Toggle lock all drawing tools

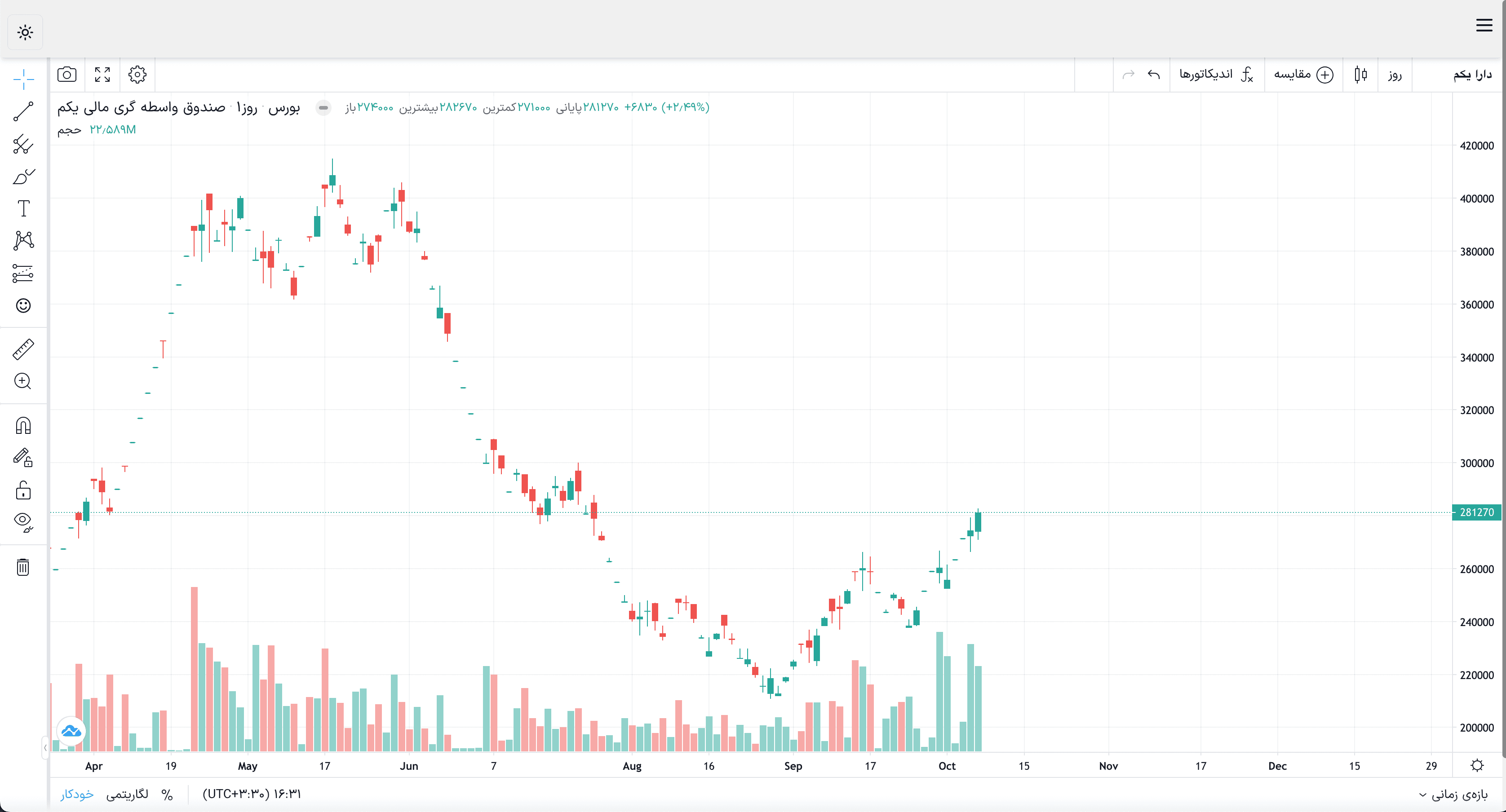point(23,490)
